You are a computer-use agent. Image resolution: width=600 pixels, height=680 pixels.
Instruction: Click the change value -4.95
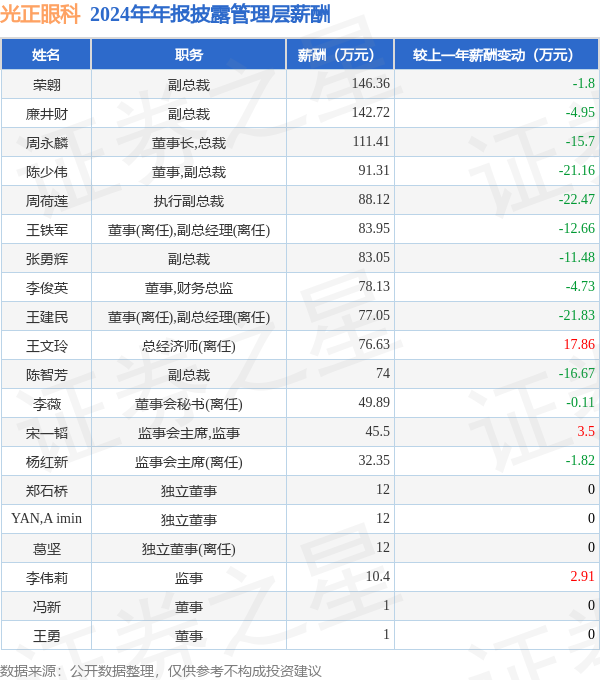click(580, 112)
